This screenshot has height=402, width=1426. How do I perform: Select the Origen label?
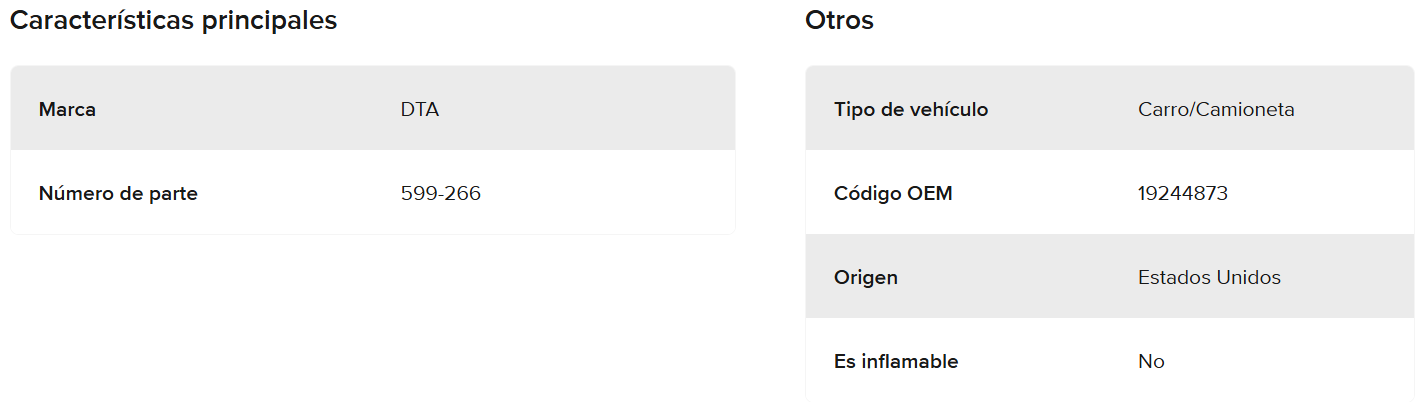click(866, 277)
